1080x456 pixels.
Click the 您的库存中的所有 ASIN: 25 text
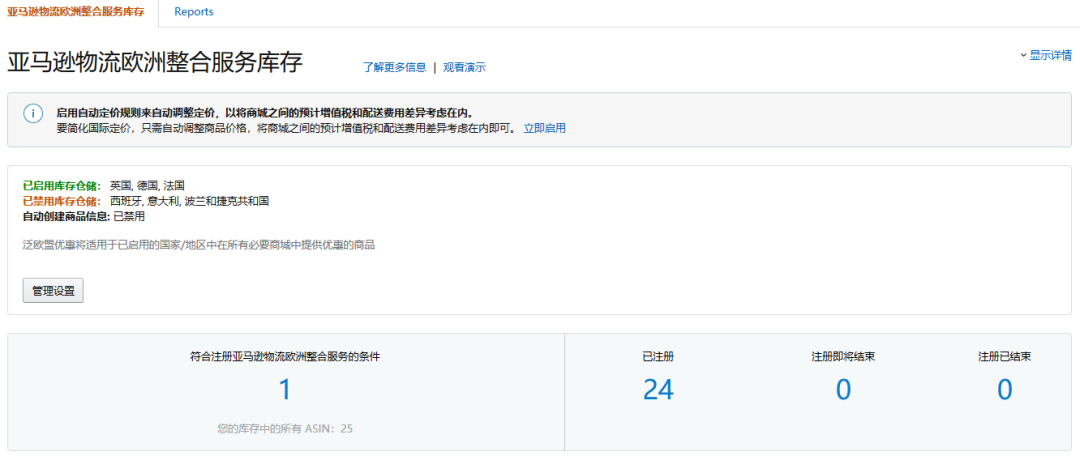284,428
